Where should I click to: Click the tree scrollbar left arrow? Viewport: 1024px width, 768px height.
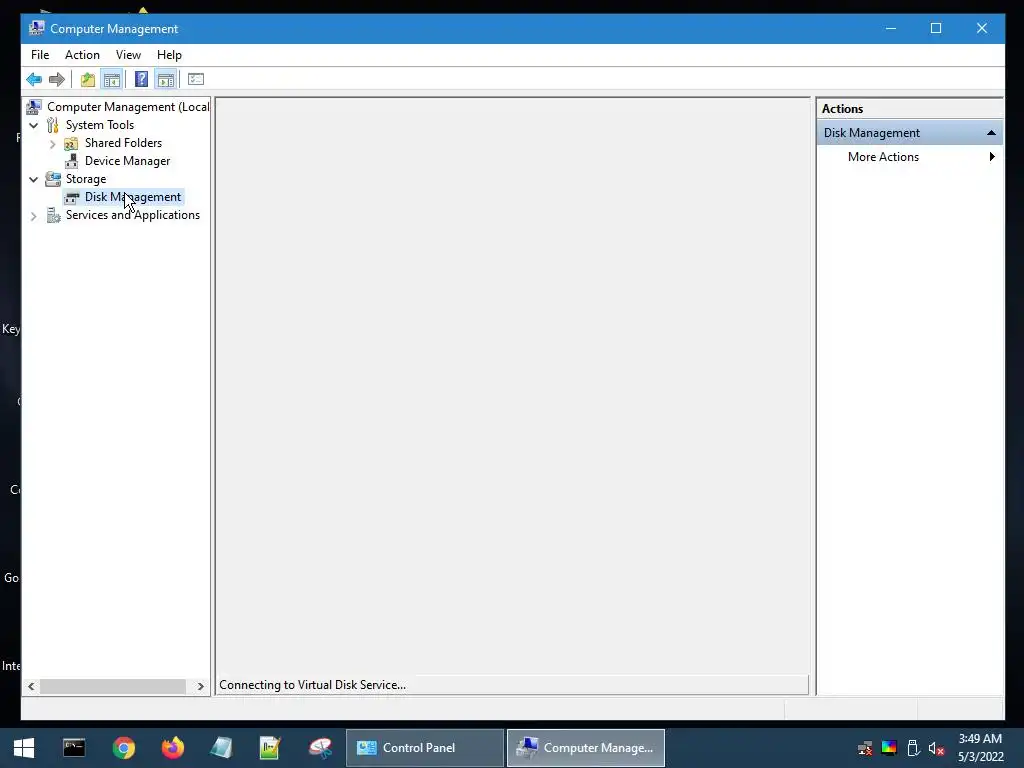(31, 686)
